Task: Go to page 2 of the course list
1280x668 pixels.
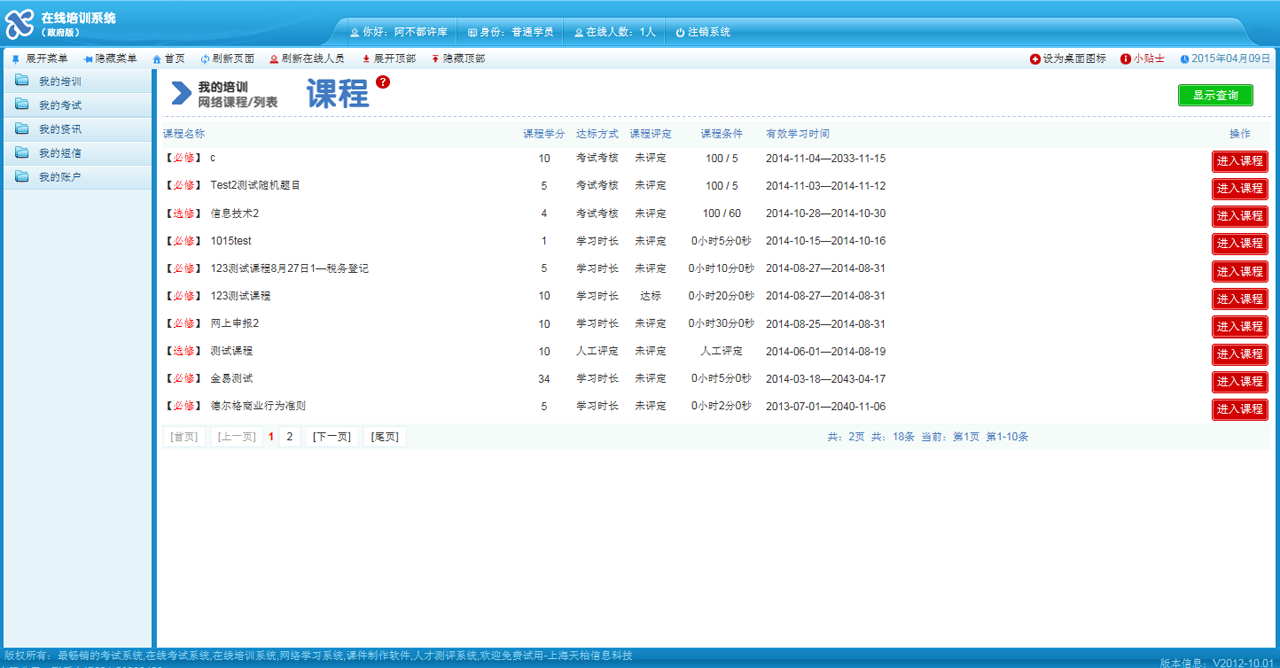Action: click(290, 437)
